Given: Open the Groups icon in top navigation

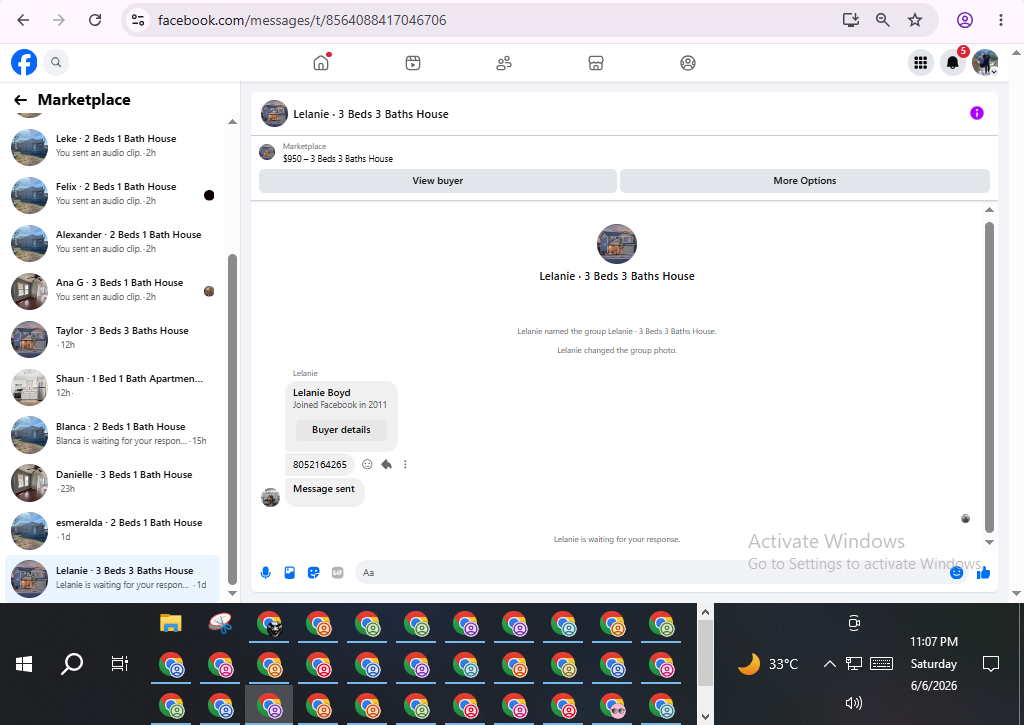Looking at the screenshot, I should (688, 63).
